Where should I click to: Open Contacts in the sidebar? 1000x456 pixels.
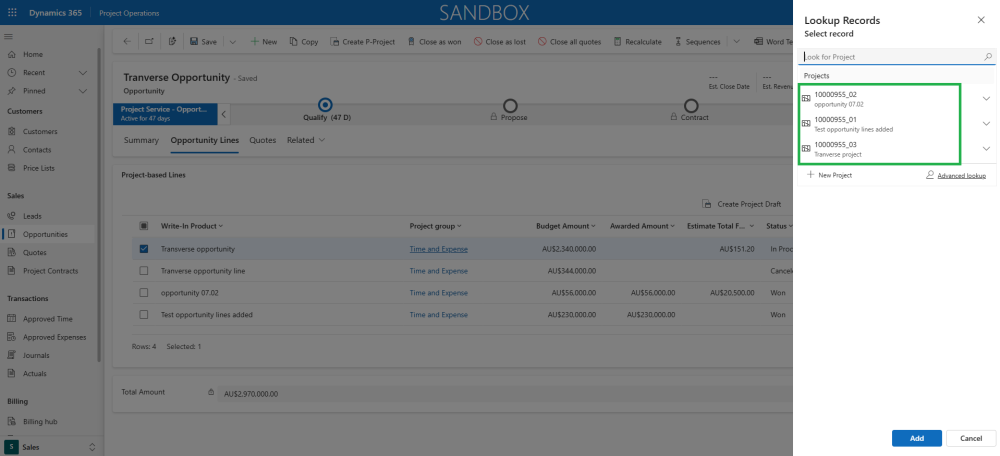click(37, 150)
